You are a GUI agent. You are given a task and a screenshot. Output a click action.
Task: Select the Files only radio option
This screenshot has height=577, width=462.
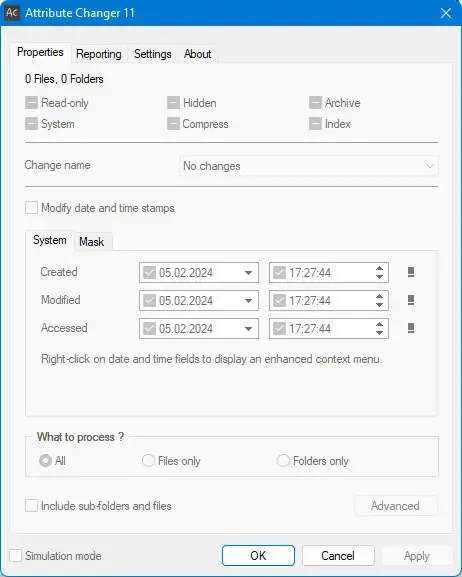click(x=148, y=460)
